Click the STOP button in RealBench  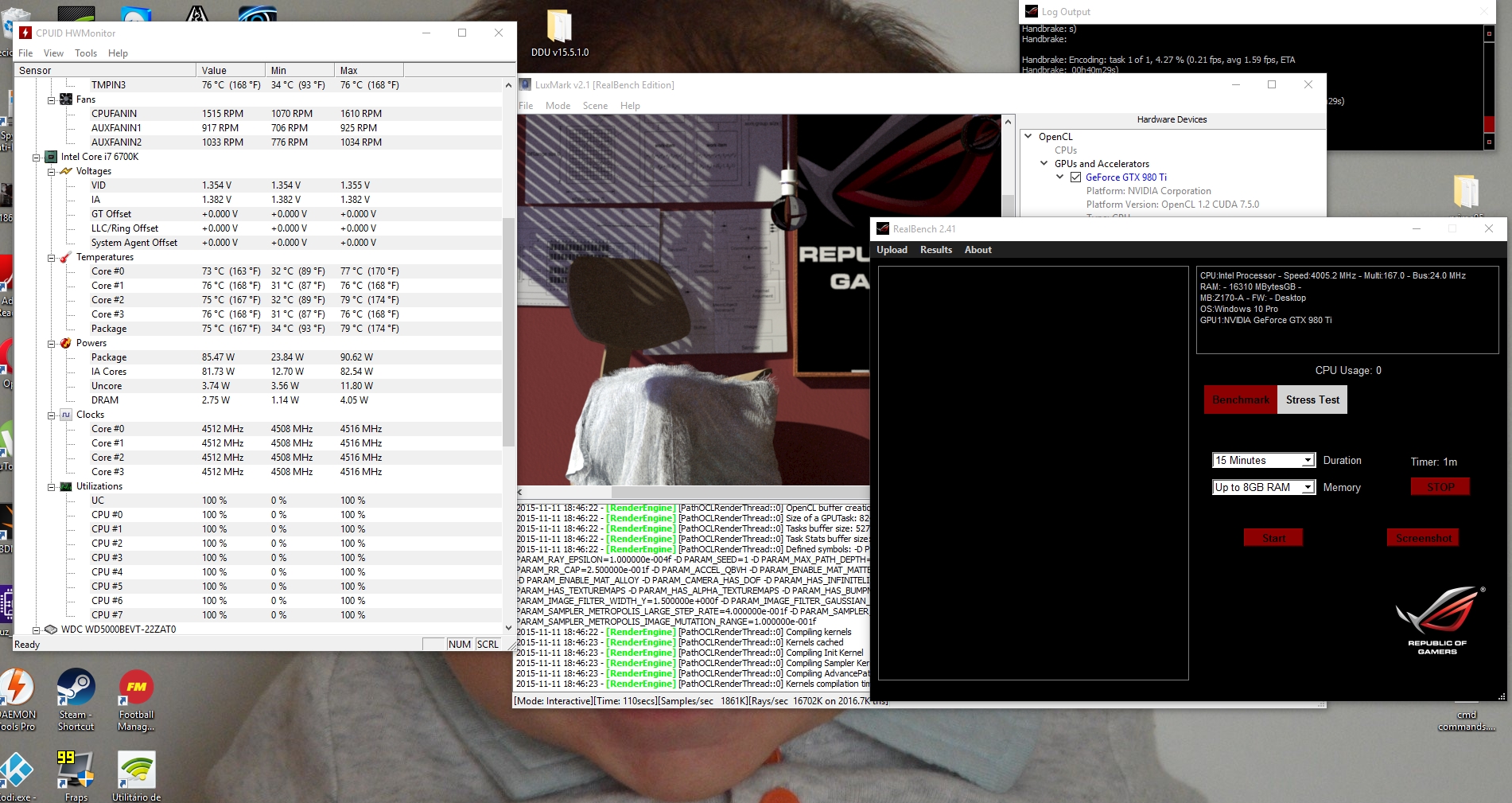click(1440, 487)
